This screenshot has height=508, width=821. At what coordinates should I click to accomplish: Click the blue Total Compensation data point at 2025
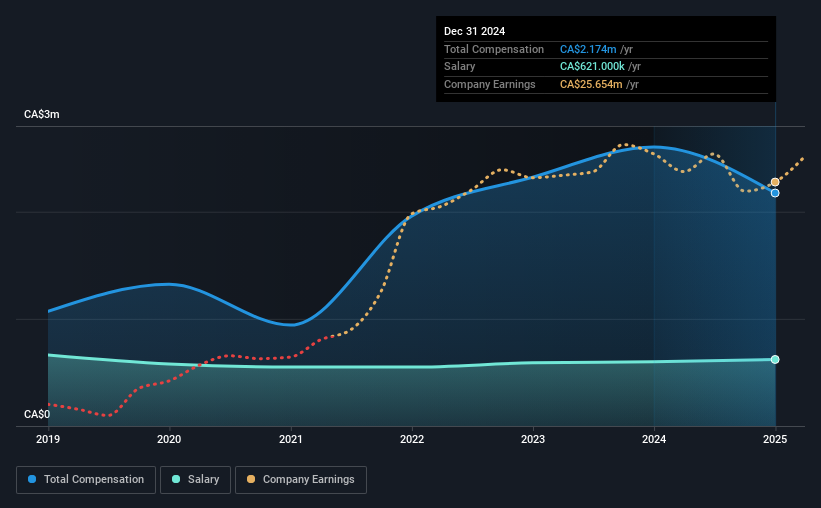(x=775, y=193)
